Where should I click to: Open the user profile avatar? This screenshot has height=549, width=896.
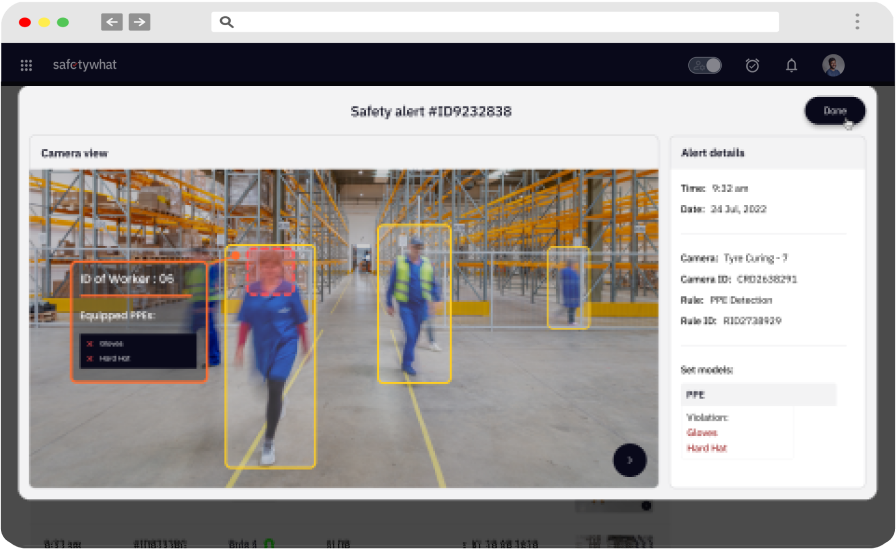pyautogui.click(x=833, y=66)
